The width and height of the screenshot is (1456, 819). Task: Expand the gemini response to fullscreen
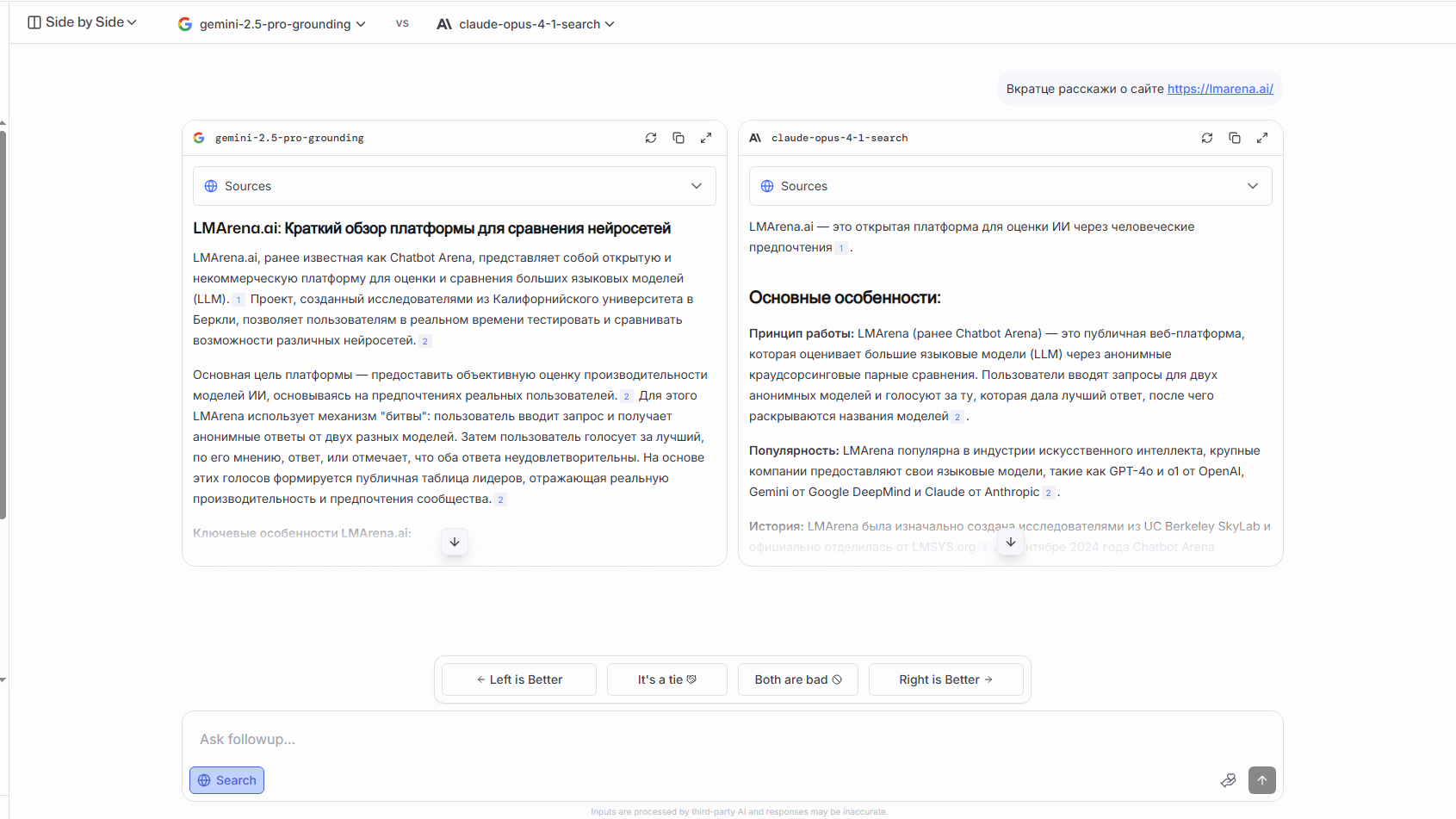[706, 137]
